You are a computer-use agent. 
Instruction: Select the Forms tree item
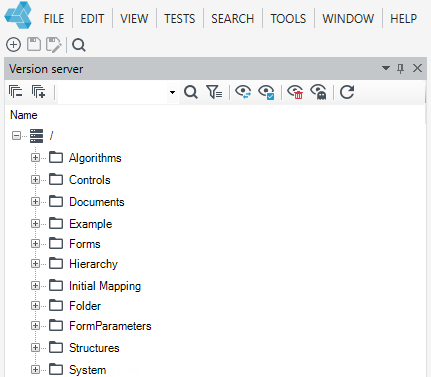point(85,244)
